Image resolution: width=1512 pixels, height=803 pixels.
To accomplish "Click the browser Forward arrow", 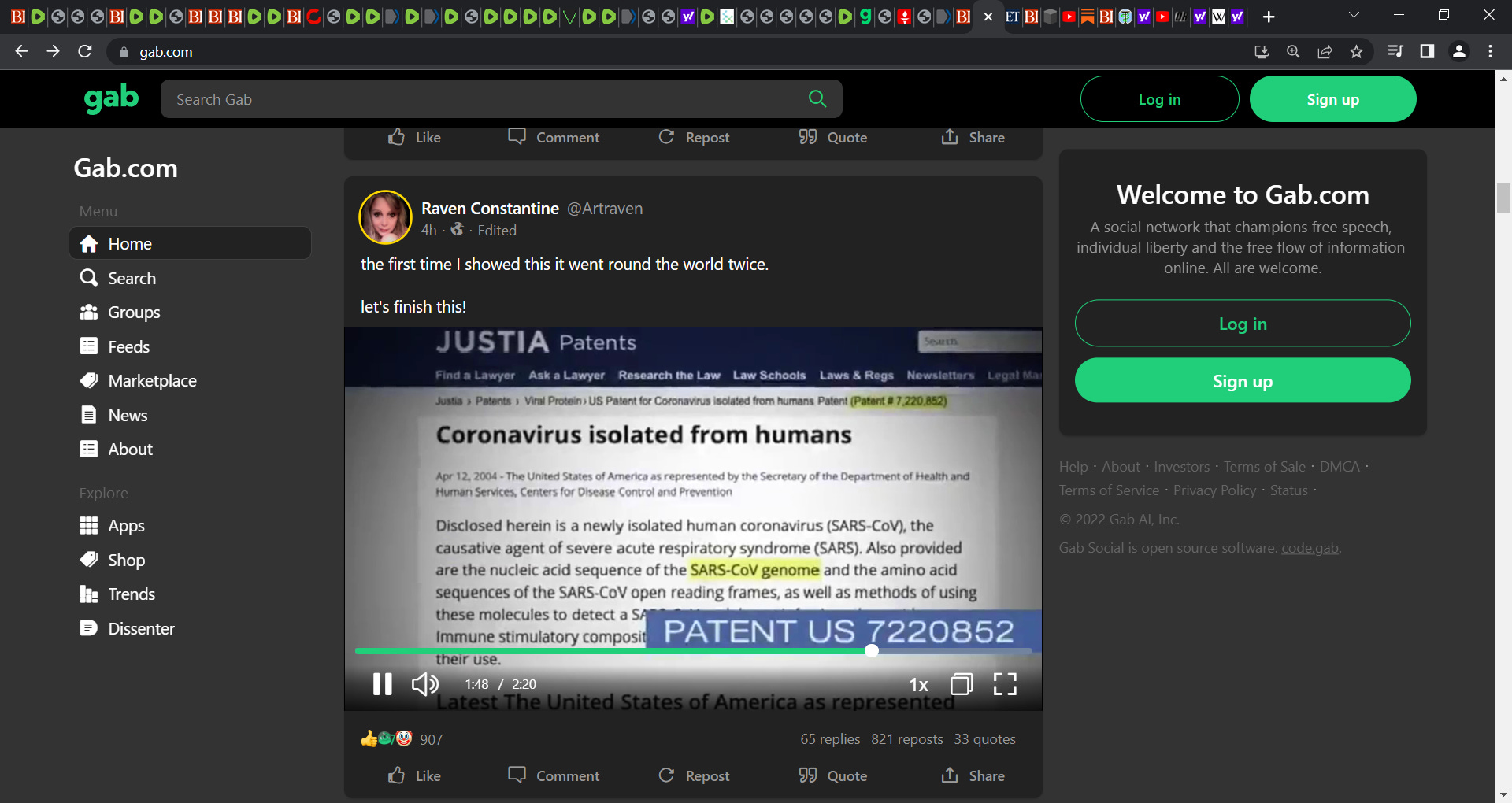I will (53, 51).
